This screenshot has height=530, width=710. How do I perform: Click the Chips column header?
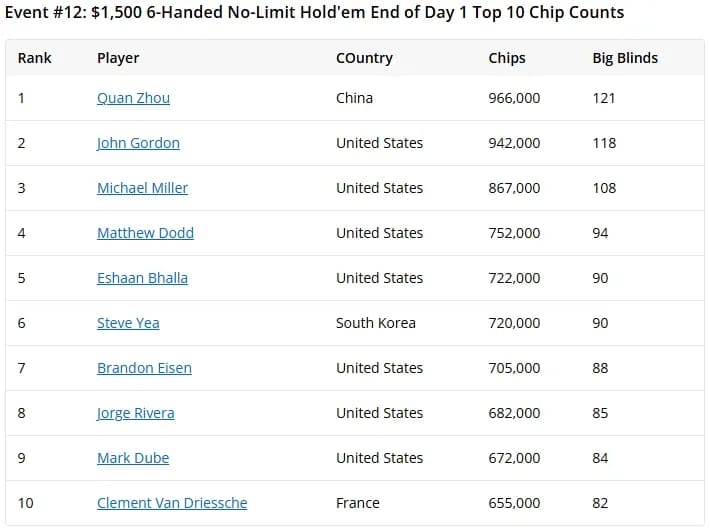507,58
